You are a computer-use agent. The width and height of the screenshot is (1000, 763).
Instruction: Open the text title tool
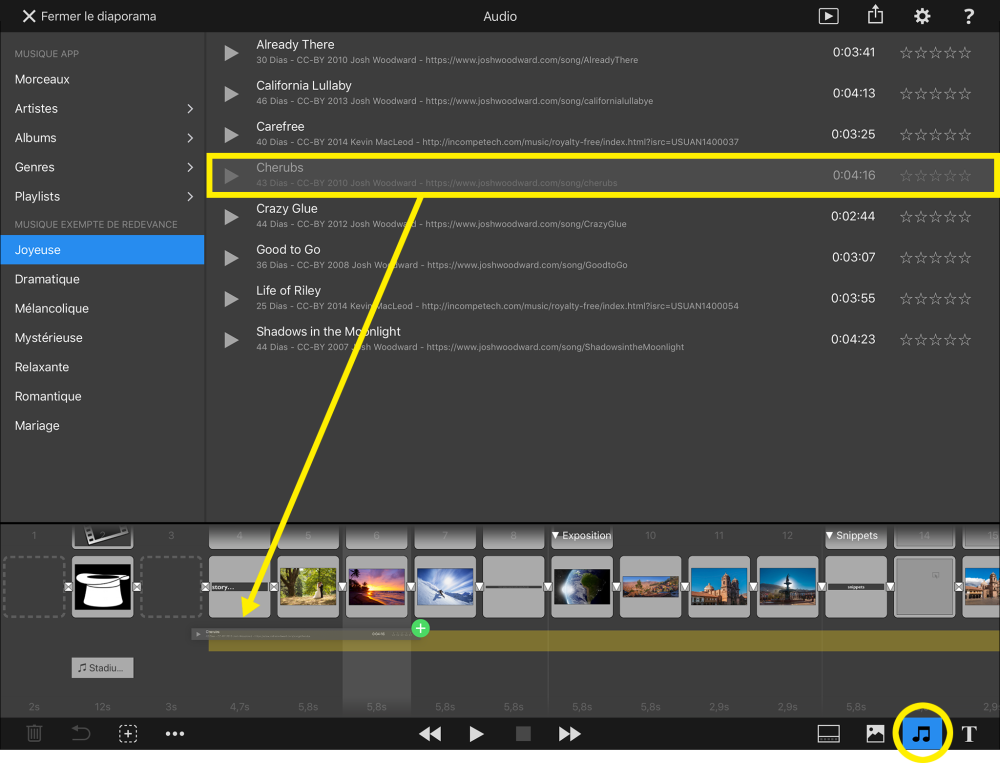click(969, 734)
